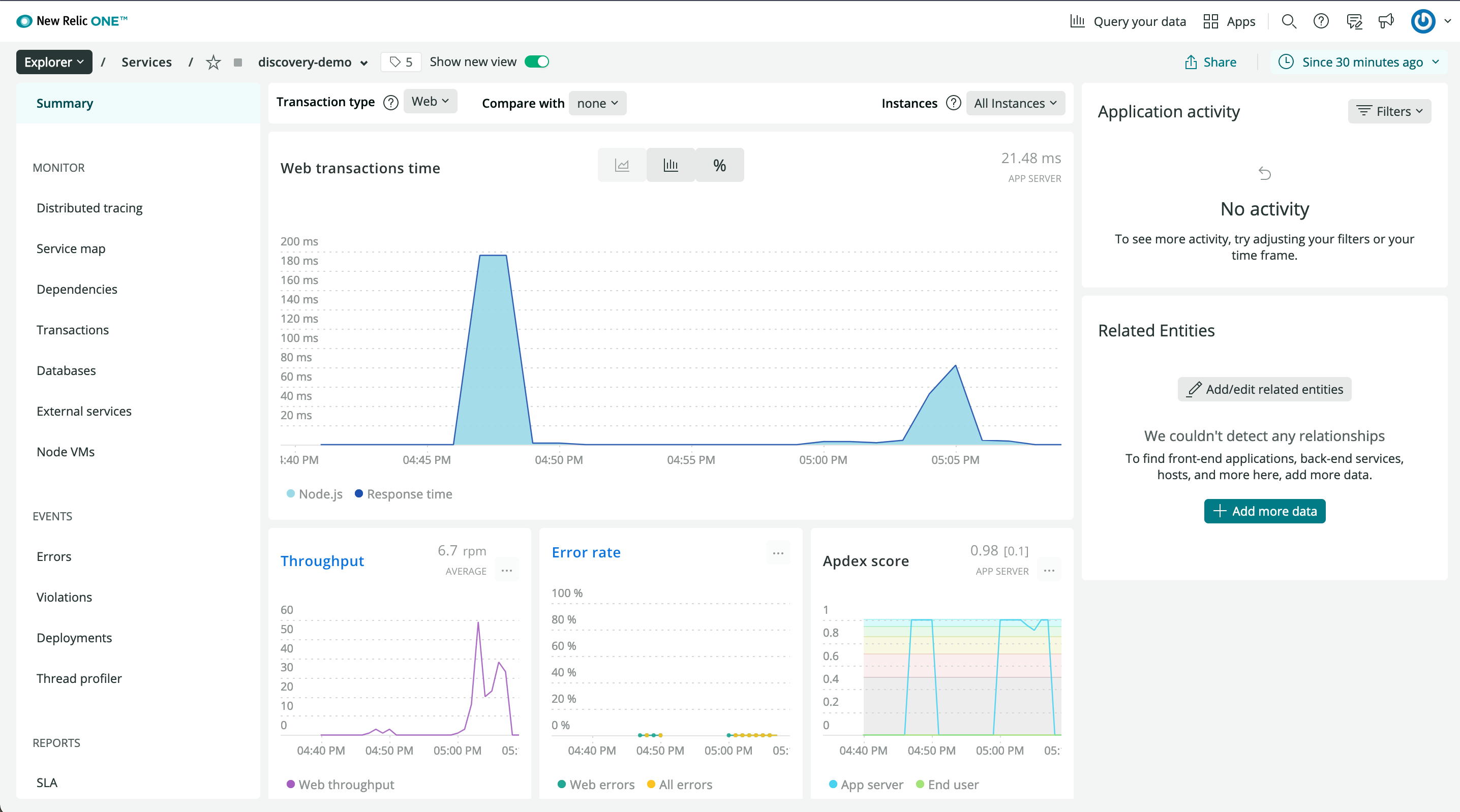This screenshot has height=812, width=1460.
Task: Toggle Web errors legend series
Action: (x=596, y=785)
